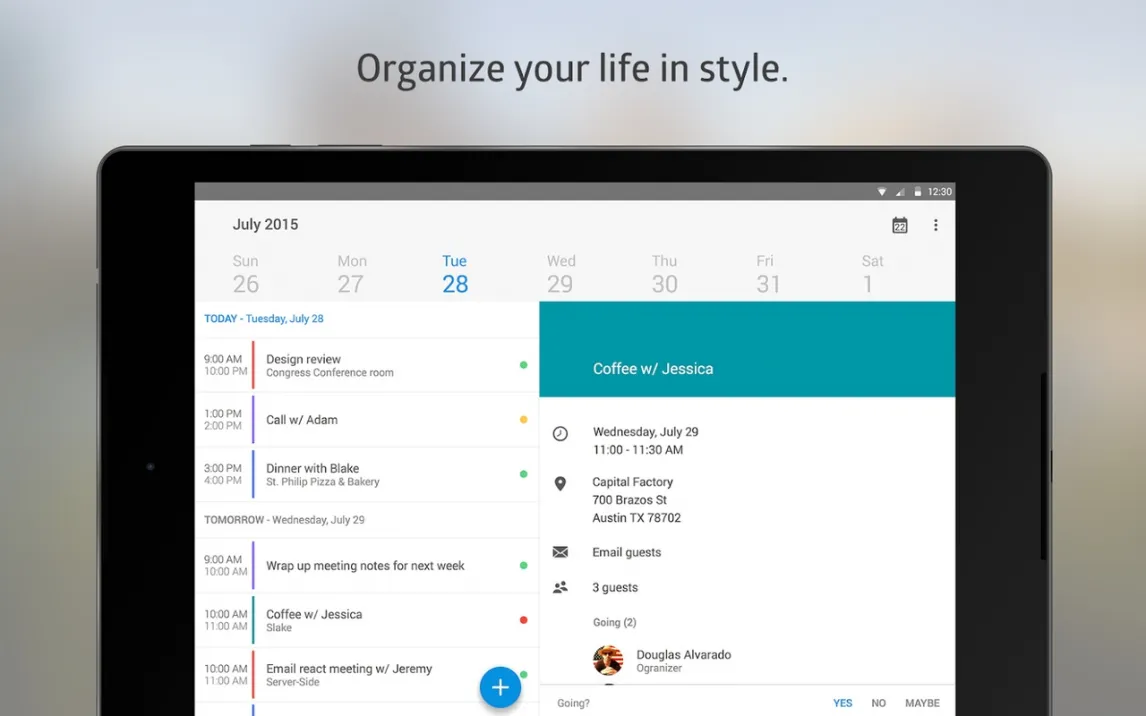The image size is (1146, 716).
Task: Select YES for going response
Action: click(x=842, y=703)
